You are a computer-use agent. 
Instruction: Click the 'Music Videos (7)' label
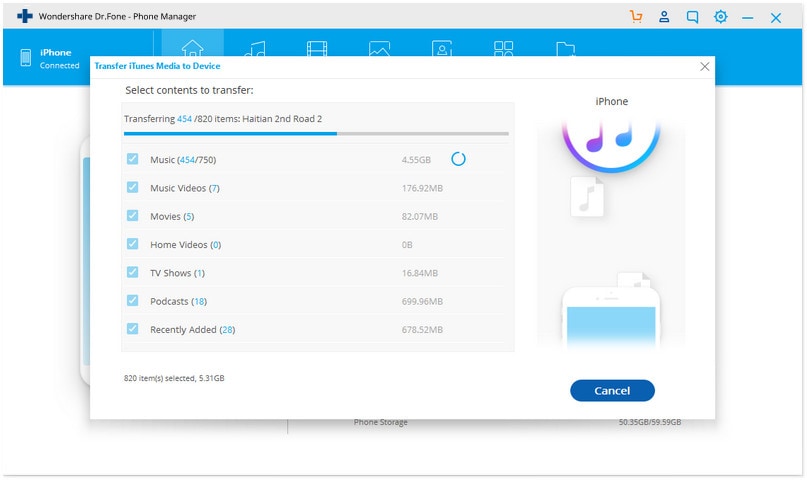point(185,188)
